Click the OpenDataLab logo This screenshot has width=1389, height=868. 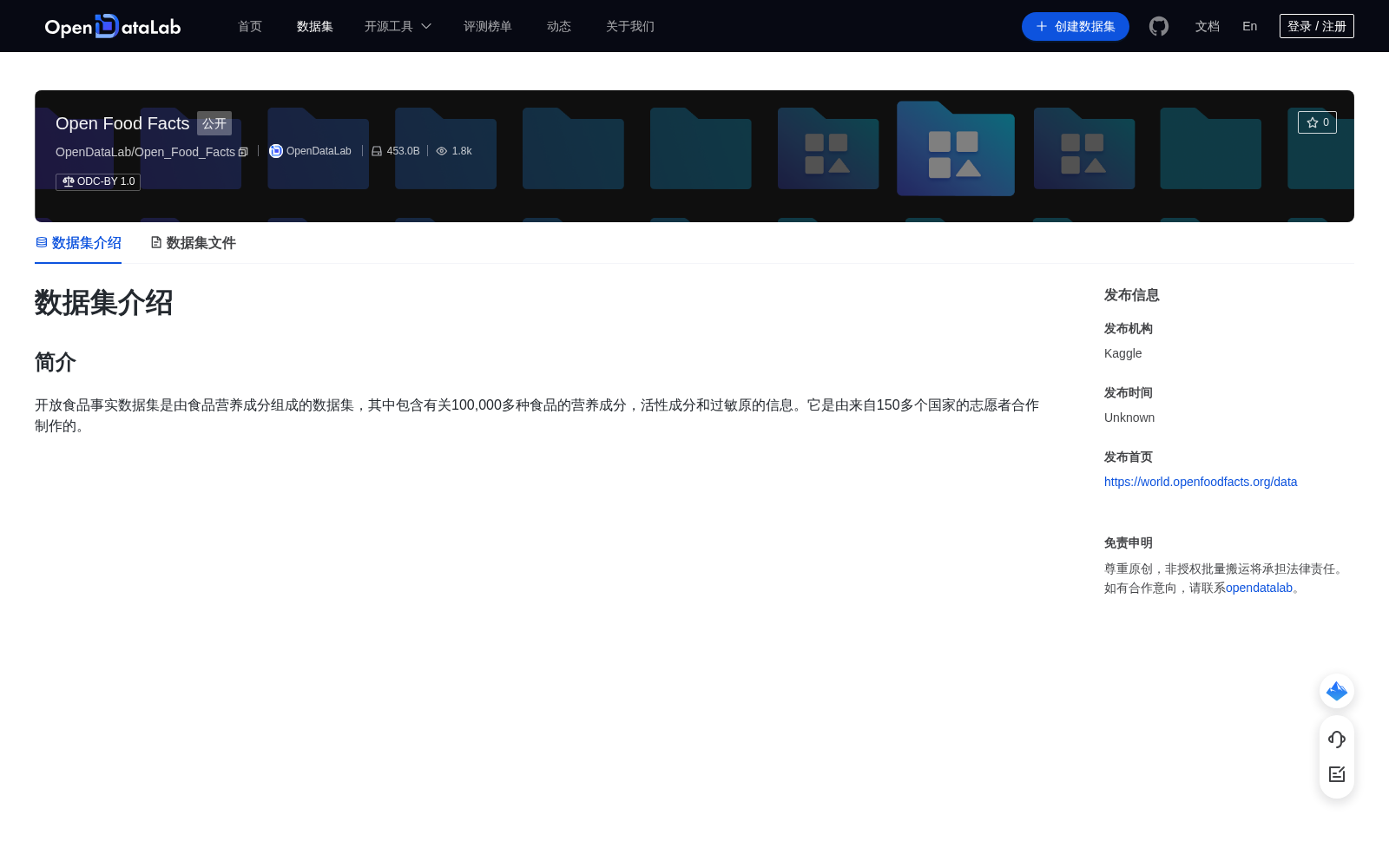click(x=113, y=26)
